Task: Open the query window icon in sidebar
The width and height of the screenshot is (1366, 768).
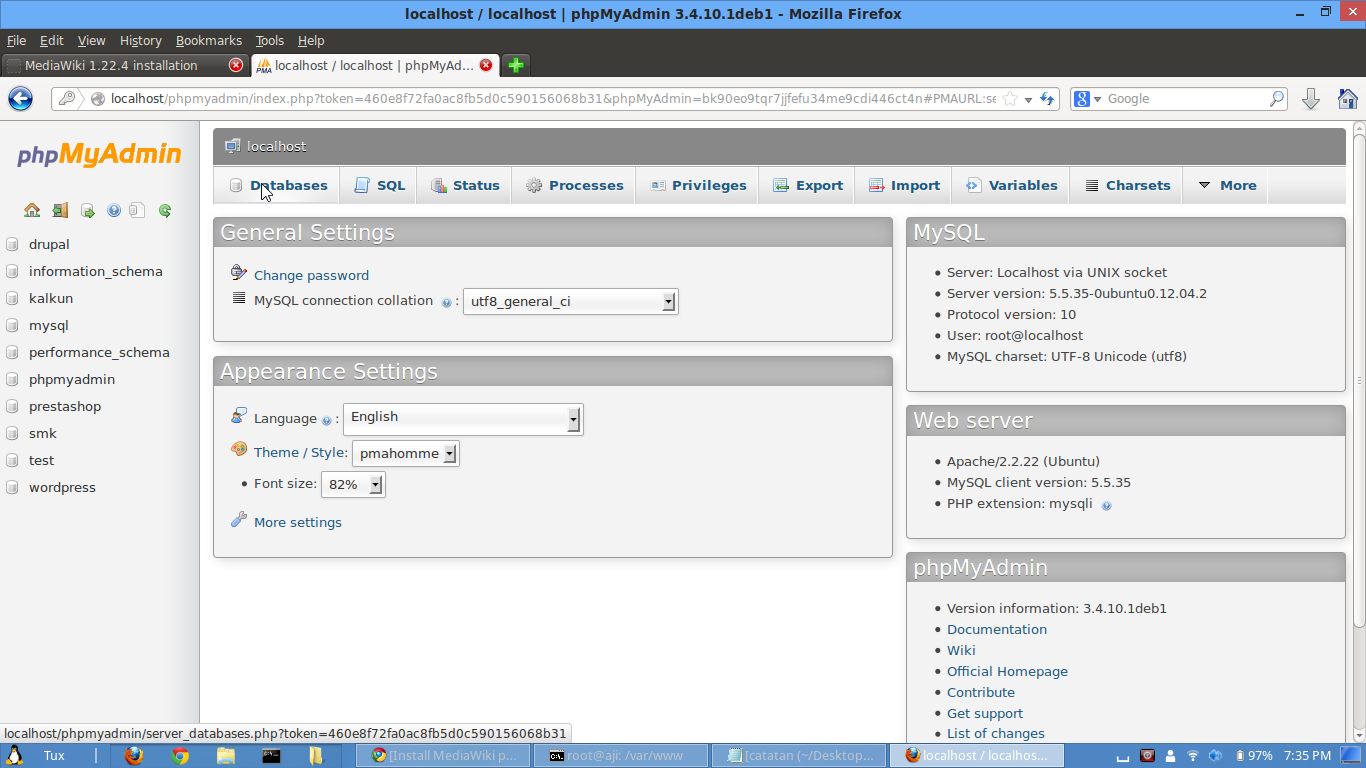Action: tap(87, 210)
